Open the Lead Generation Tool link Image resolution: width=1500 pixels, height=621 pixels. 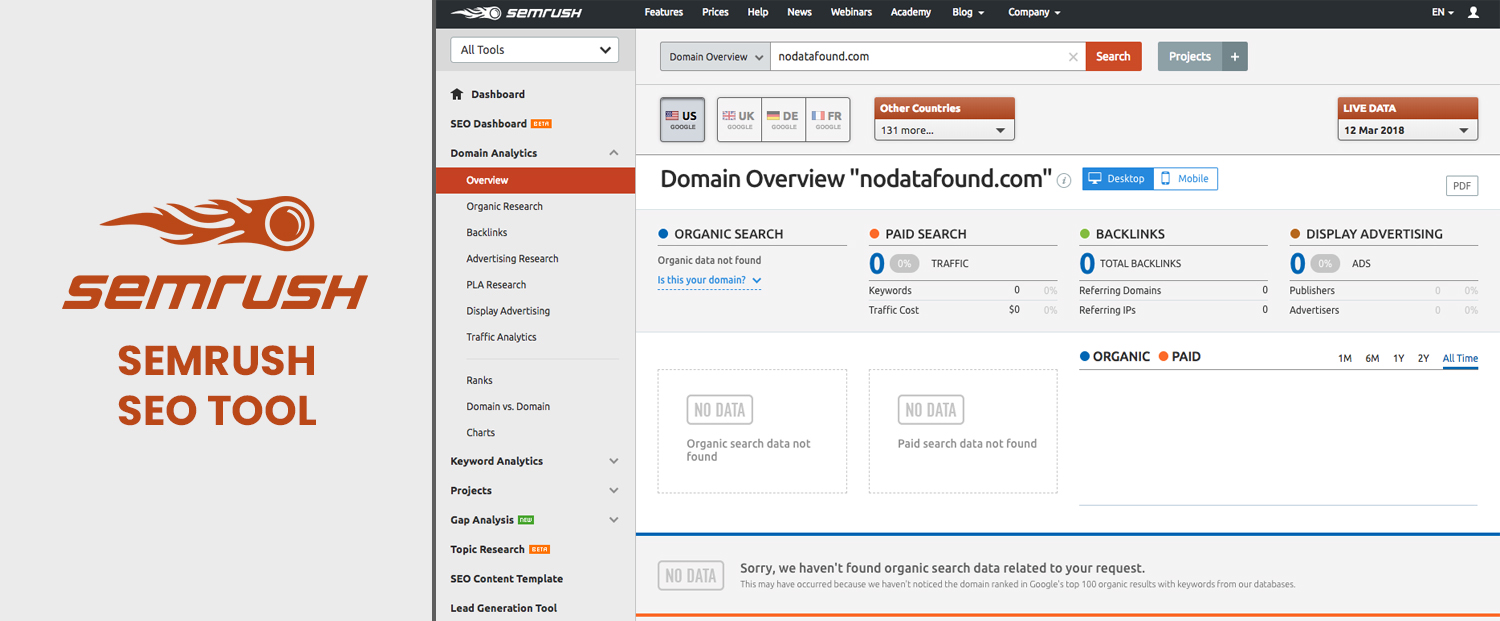tap(503, 608)
